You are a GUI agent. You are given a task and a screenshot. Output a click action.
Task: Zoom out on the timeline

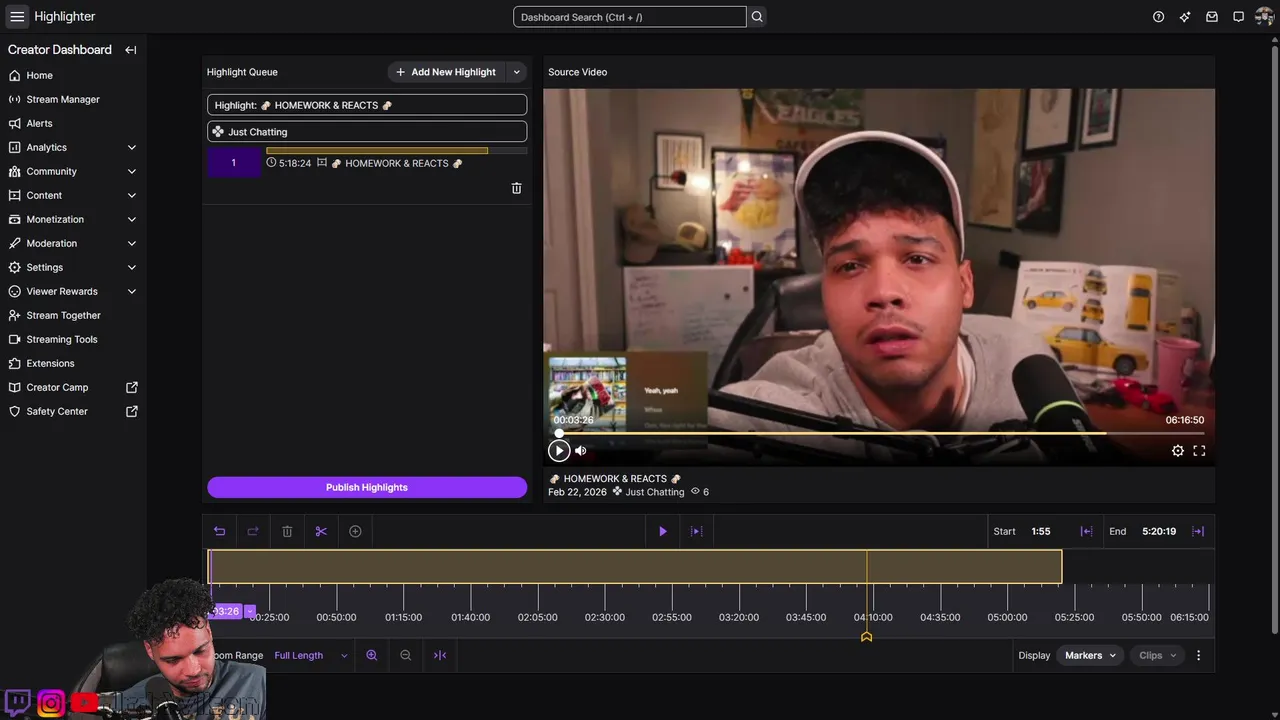point(405,655)
